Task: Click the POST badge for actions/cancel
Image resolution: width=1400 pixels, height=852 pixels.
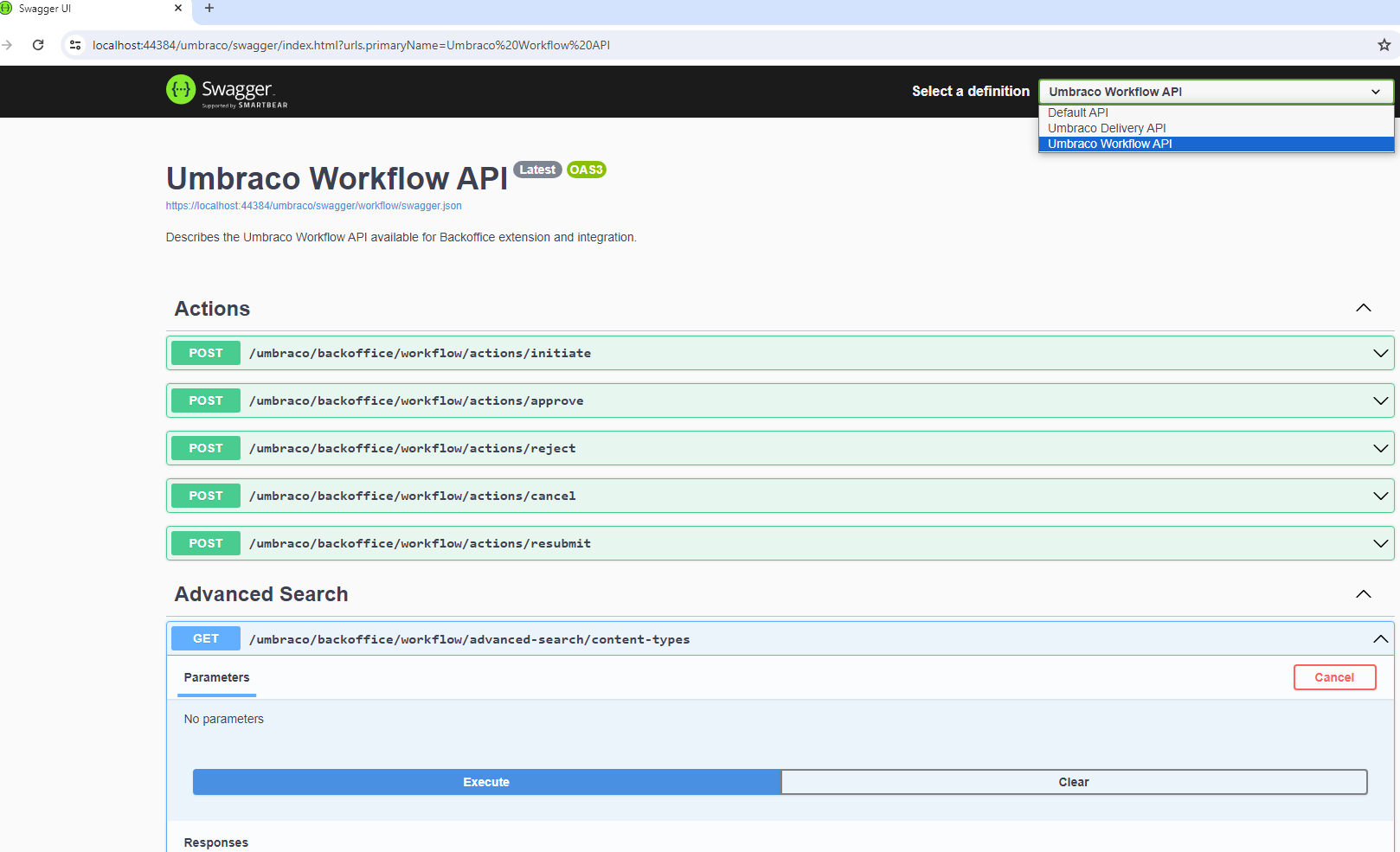Action: (x=206, y=496)
